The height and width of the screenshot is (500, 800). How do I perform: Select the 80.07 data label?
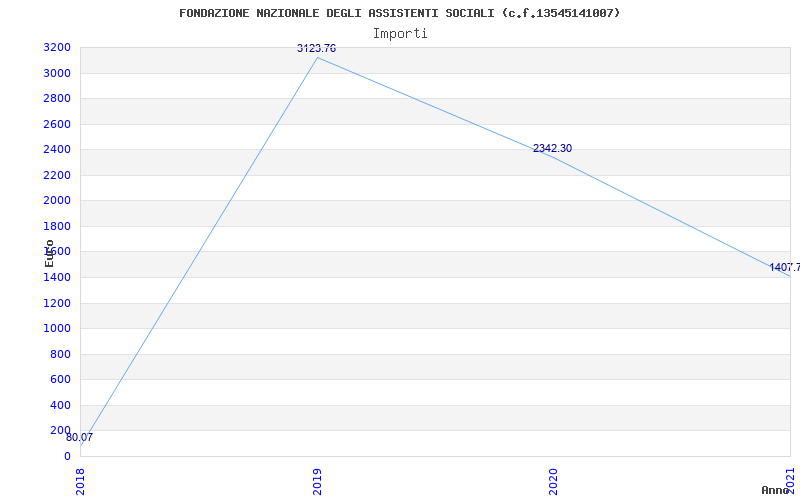tap(79, 437)
